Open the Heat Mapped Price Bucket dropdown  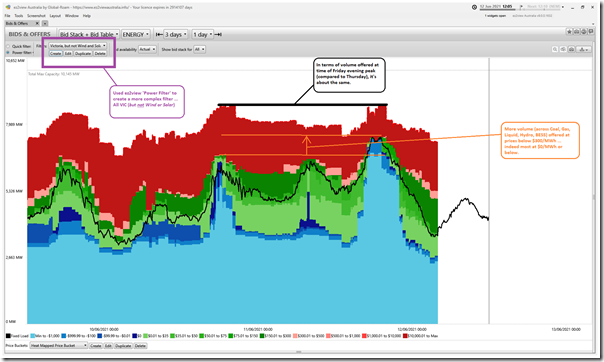[x=59, y=346]
